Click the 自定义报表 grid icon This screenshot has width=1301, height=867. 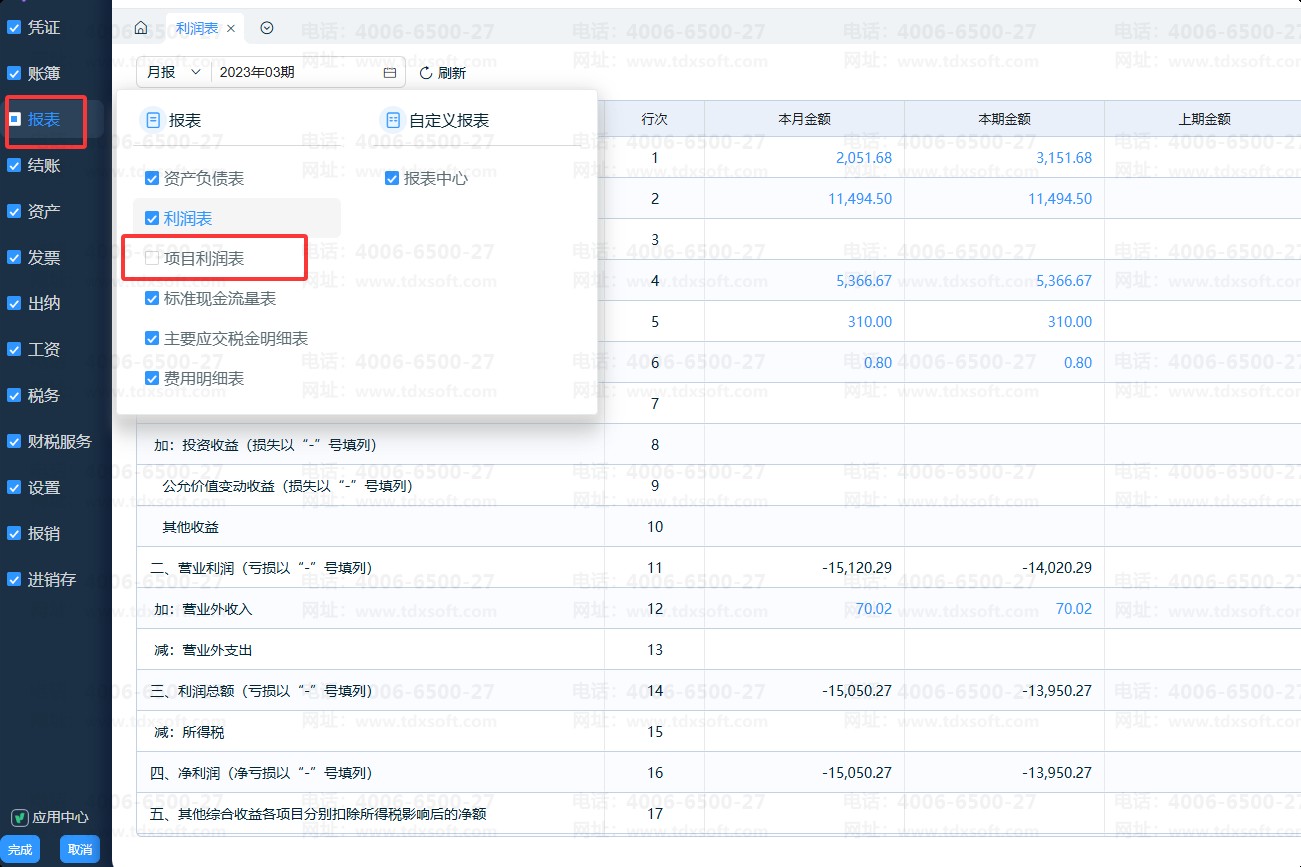tap(393, 121)
